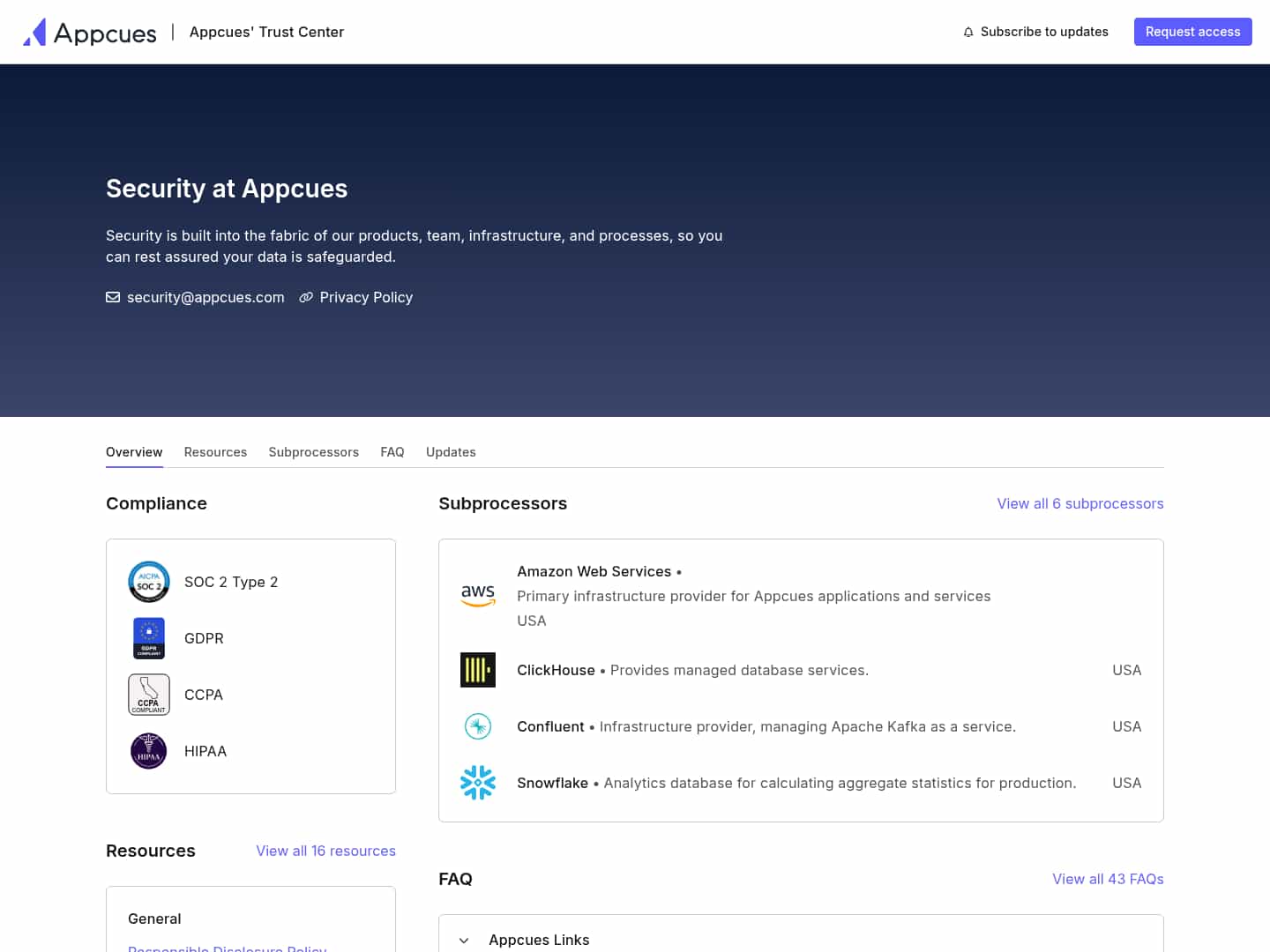Click the notification bell next to Subscribe to updates
The width and height of the screenshot is (1270, 952).
click(x=968, y=32)
